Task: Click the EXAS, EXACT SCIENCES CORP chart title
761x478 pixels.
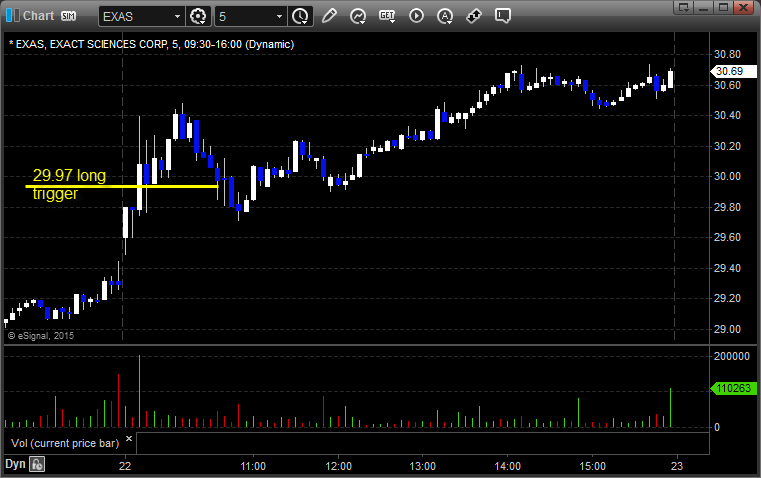Action: point(151,44)
